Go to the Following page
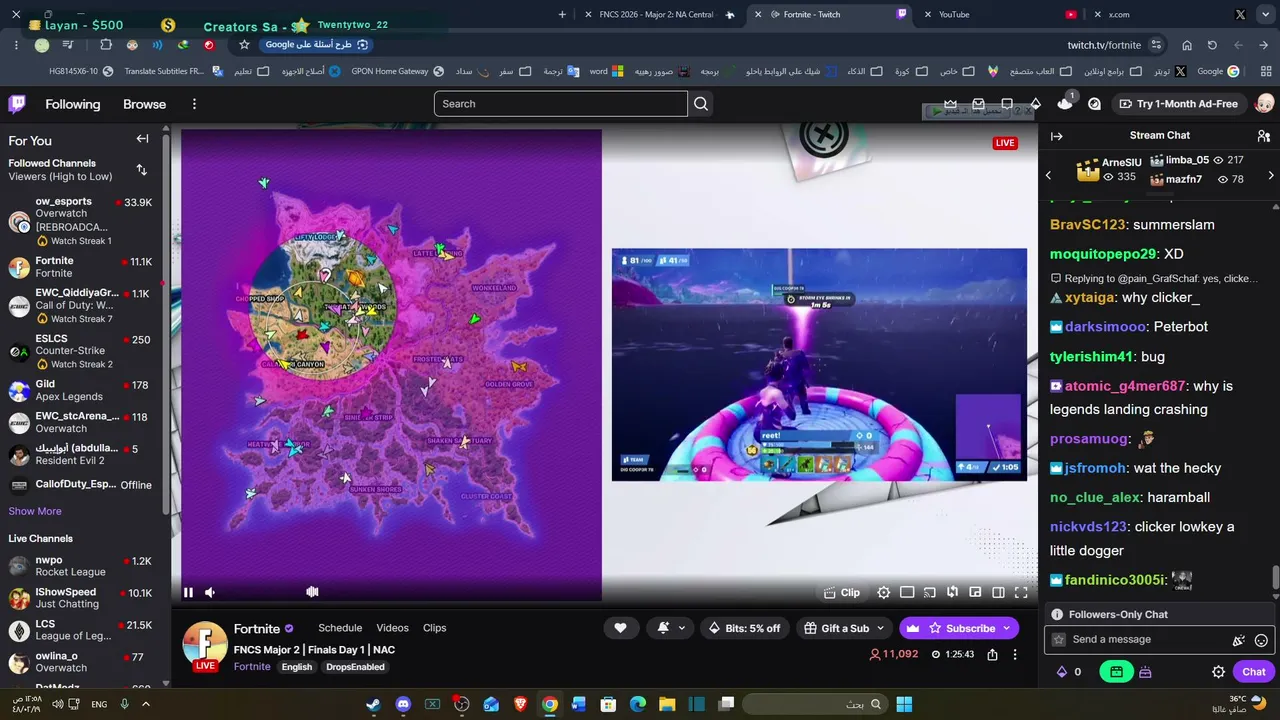Viewport: 1280px width, 720px height. 73,104
